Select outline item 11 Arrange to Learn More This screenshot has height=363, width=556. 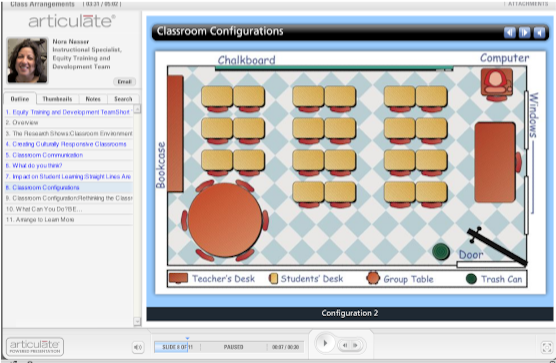click(68, 220)
